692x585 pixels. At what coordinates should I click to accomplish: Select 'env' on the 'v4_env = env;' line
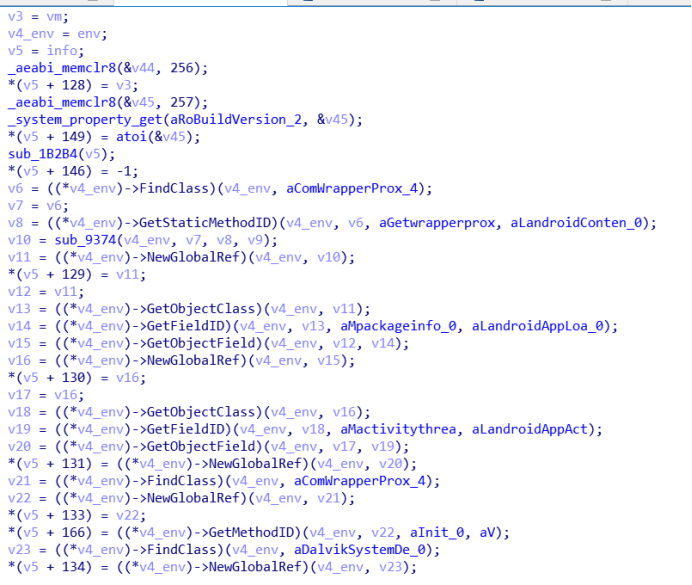pos(89,34)
